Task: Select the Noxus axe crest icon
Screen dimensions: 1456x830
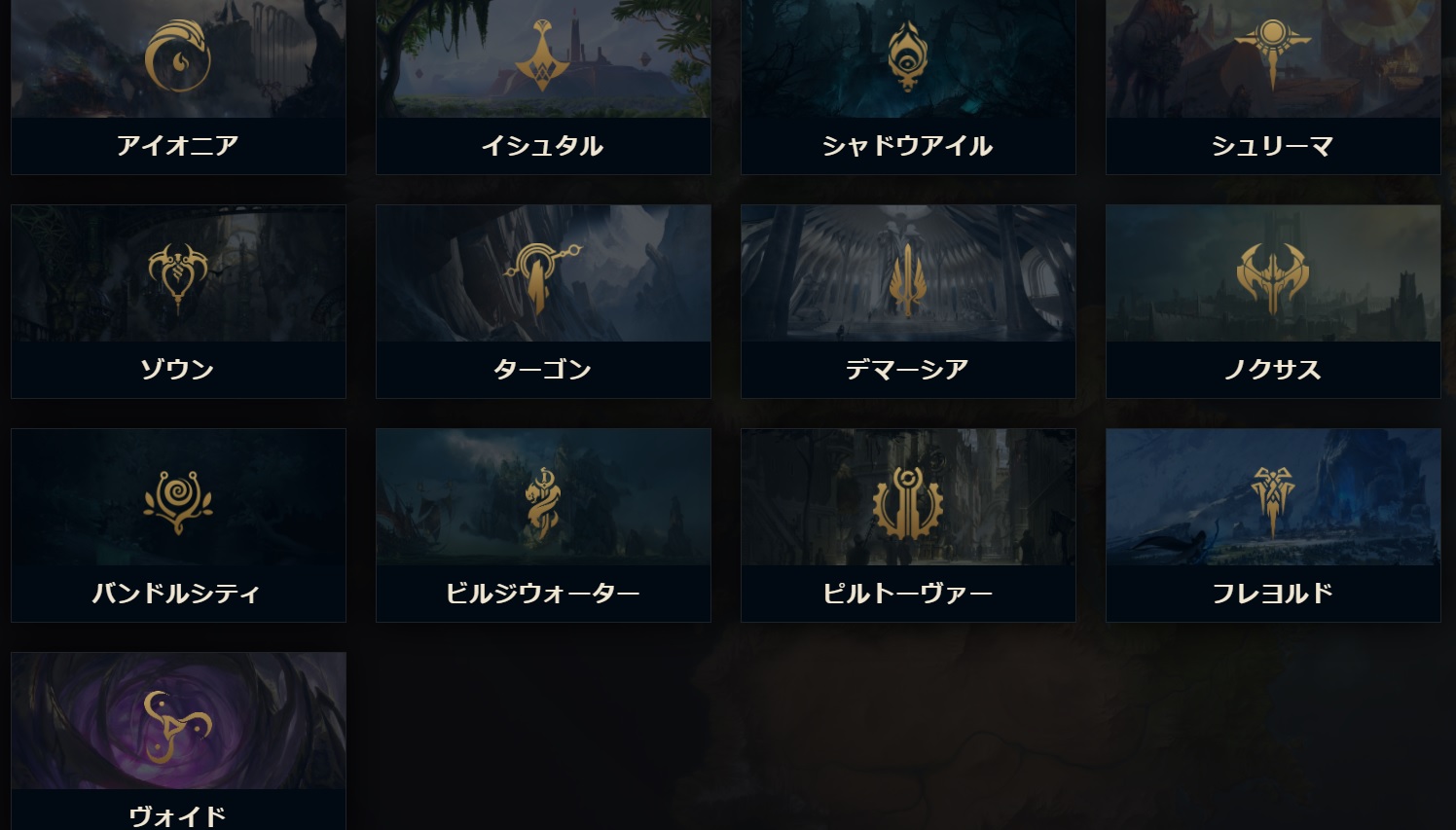Action: tap(1273, 278)
